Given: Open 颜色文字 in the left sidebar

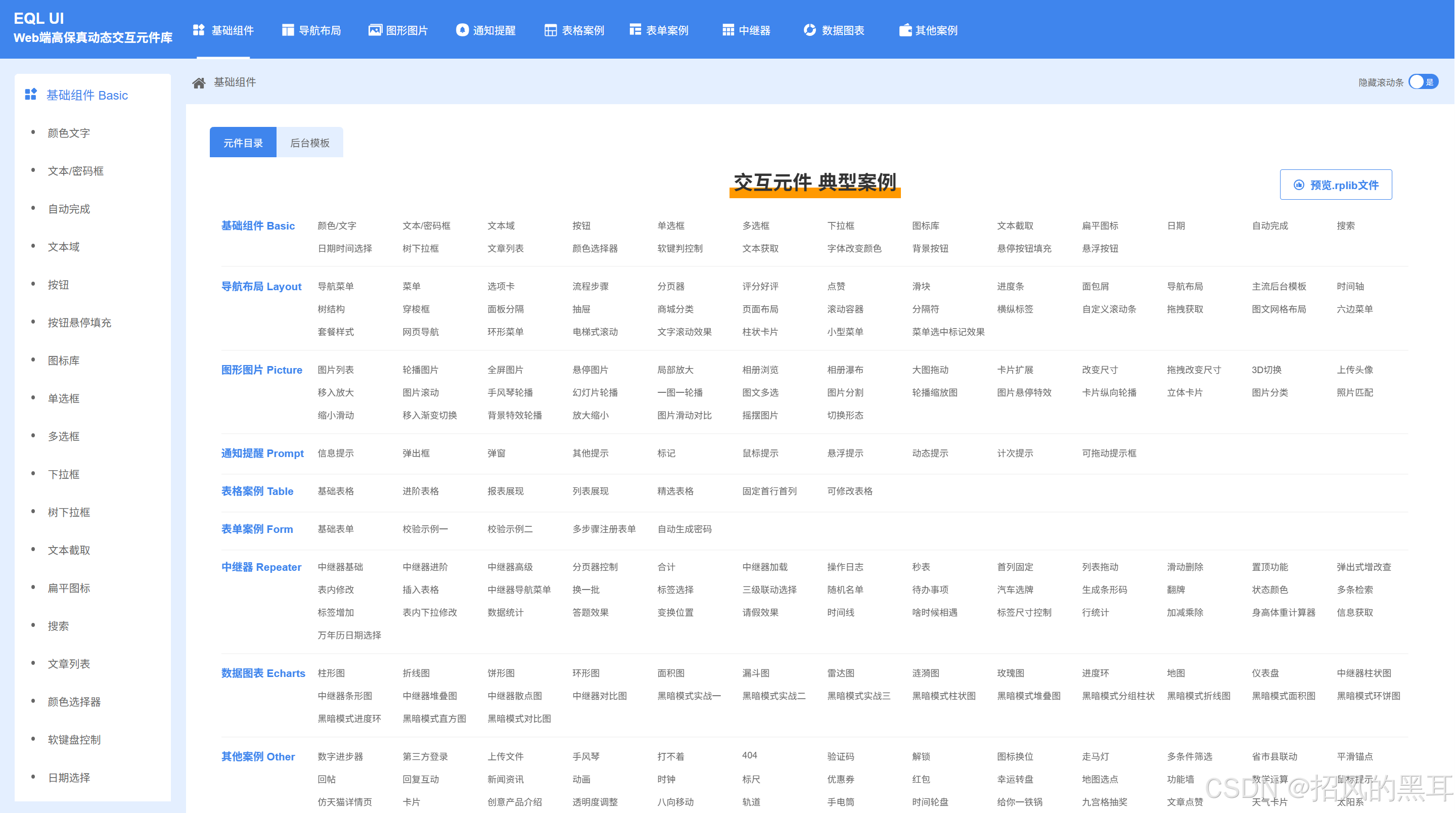Looking at the screenshot, I should click(x=69, y=133).
